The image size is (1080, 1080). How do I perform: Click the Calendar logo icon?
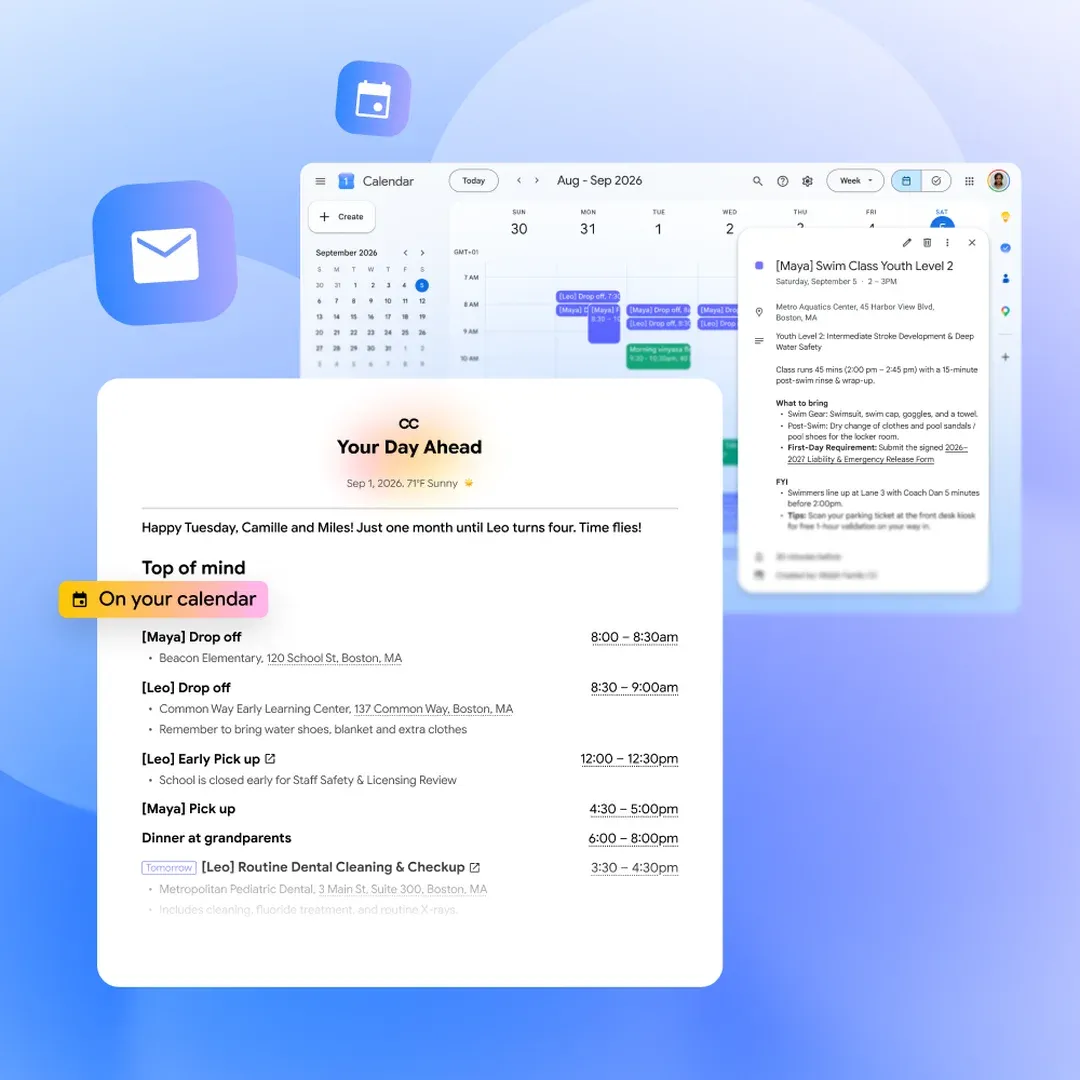coord(346,181)
